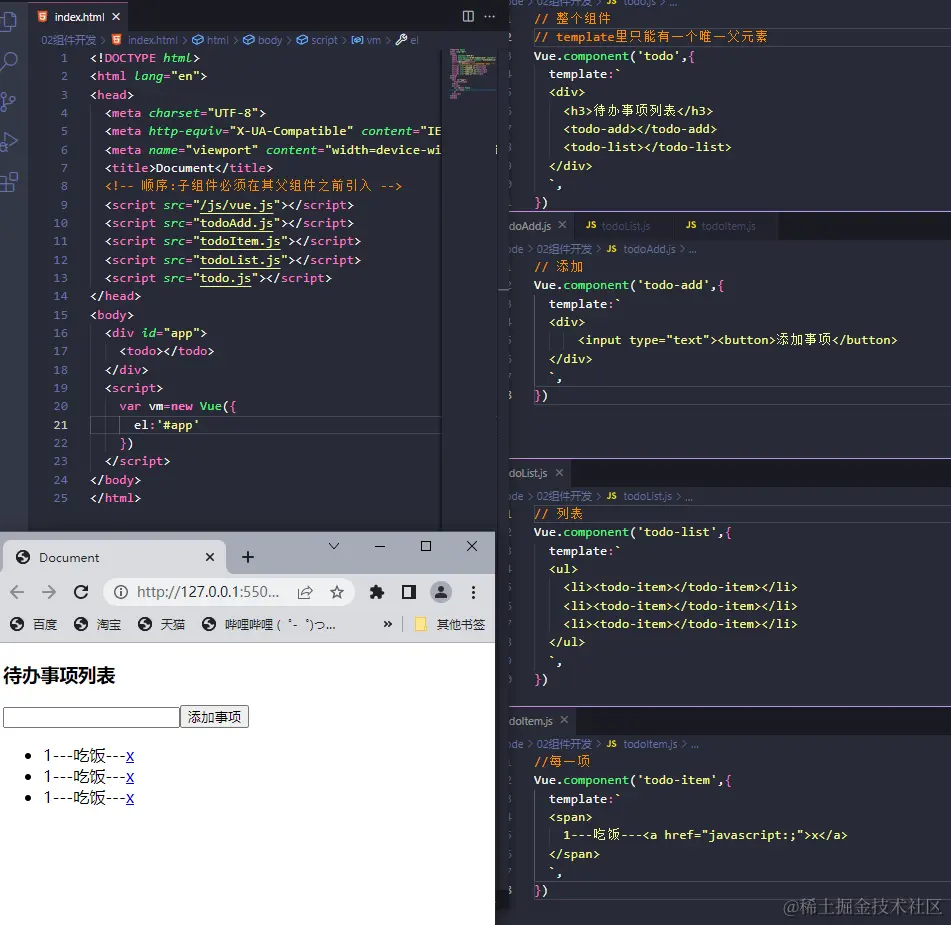The image size is (951, 925).
Task: Click the body breadcrumb symbol
Action: pos(263,40)
